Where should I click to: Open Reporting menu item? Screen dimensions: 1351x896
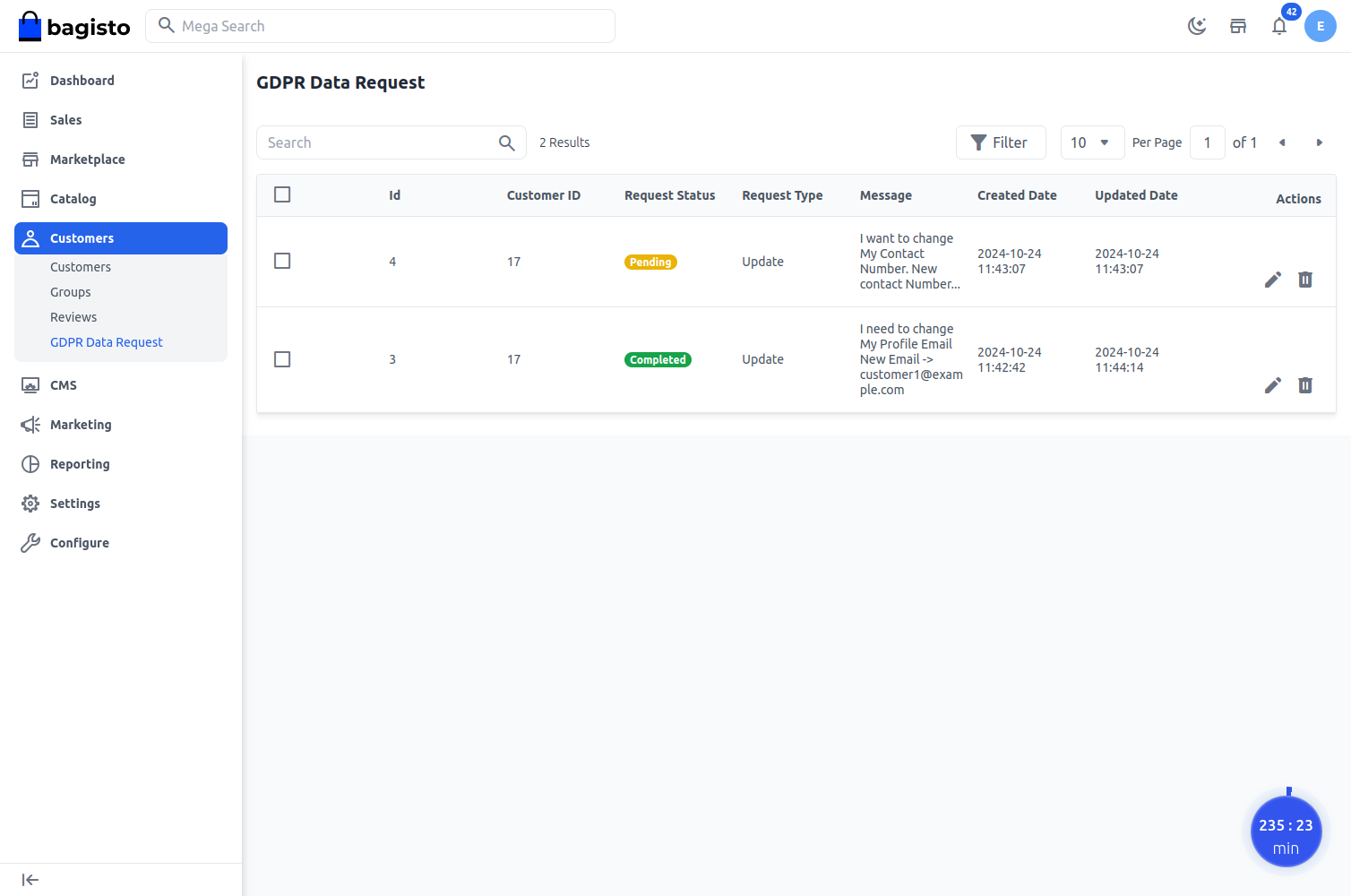(x=121, y=464)
